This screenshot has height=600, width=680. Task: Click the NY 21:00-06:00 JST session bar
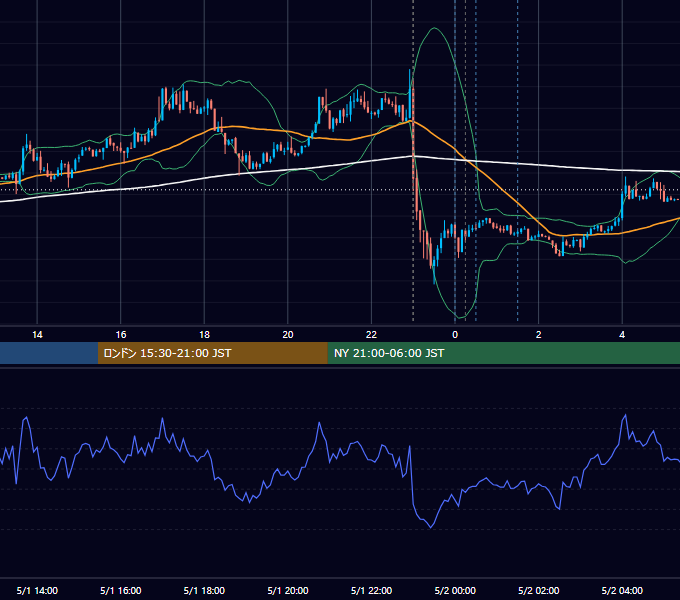click(503, 353)
